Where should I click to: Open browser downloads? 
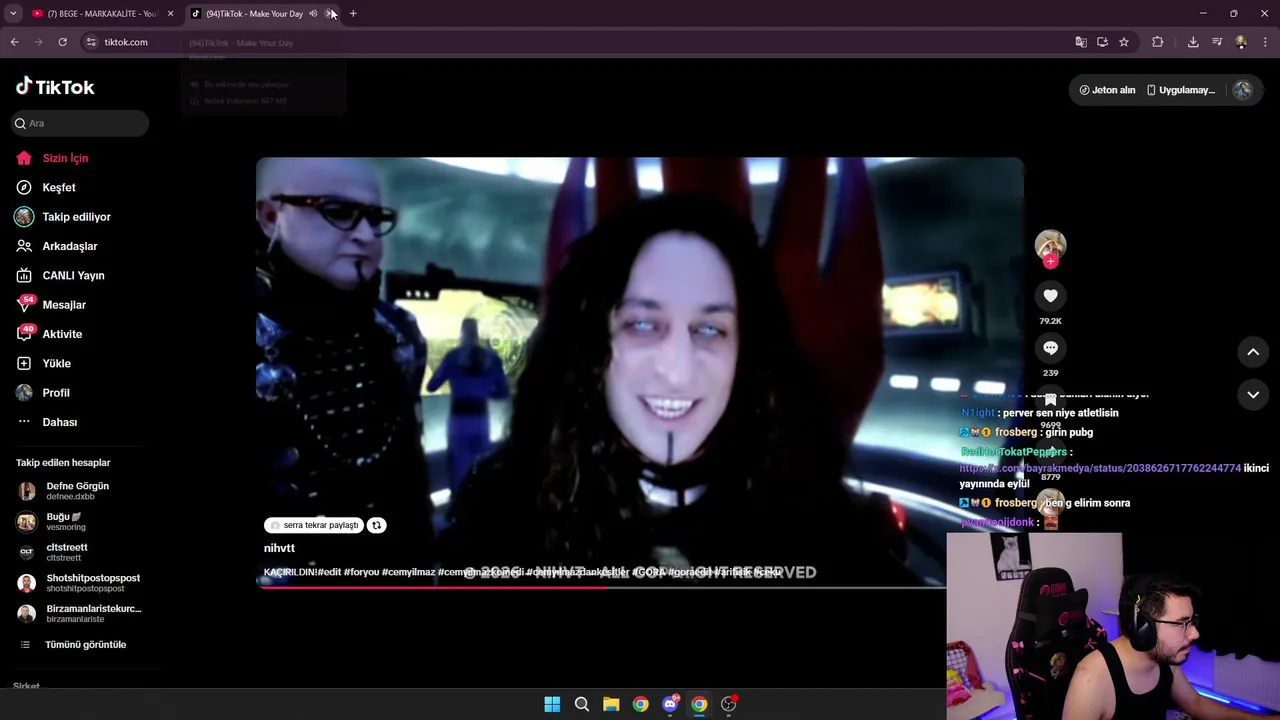click(x=1193, y=42)
